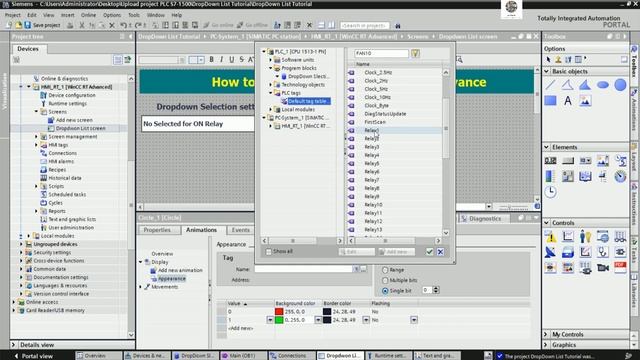Click Add new animation in Display tree
Viewport: 640px width, 360px height.
[x=180, y=270]
